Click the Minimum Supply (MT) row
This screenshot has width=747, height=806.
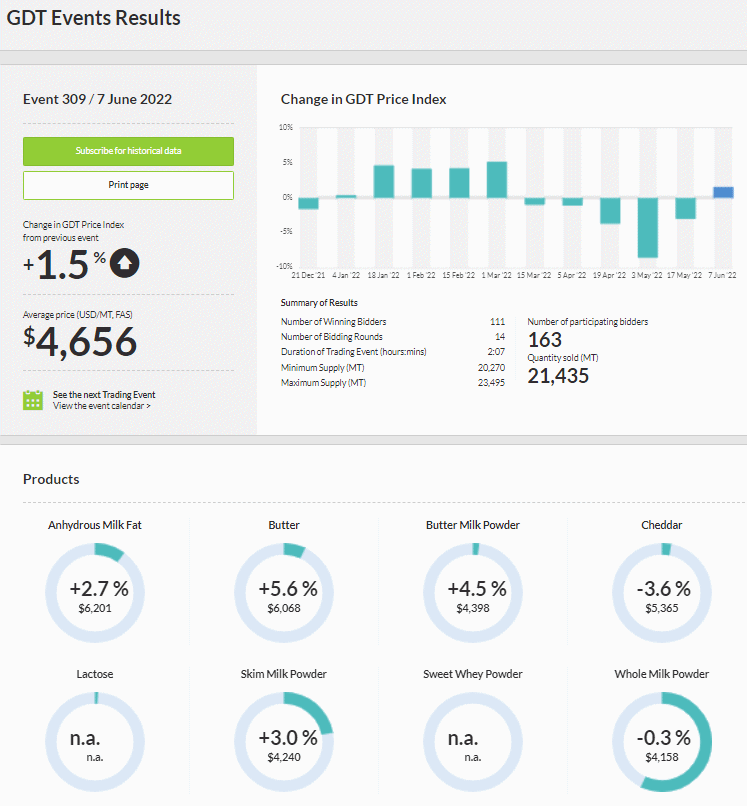click(393, 368)
